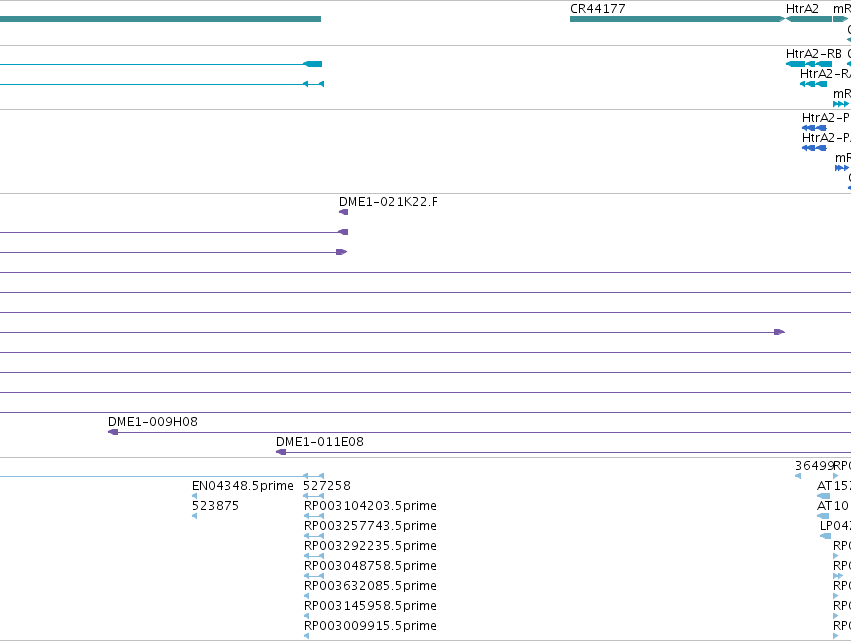Select the glyph under the LP04 label

(825, 536)
